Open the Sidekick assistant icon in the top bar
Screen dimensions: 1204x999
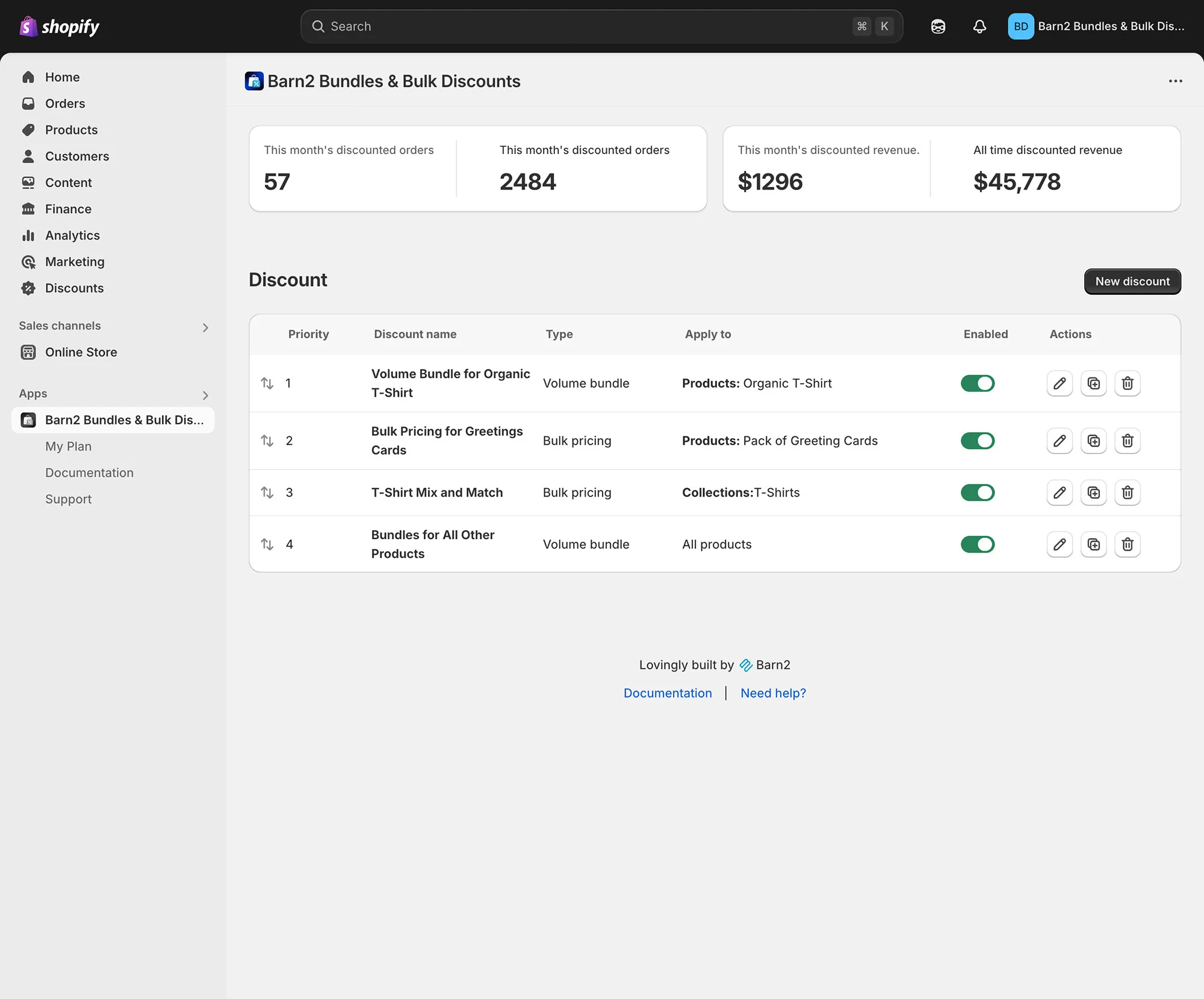(937, 26)
